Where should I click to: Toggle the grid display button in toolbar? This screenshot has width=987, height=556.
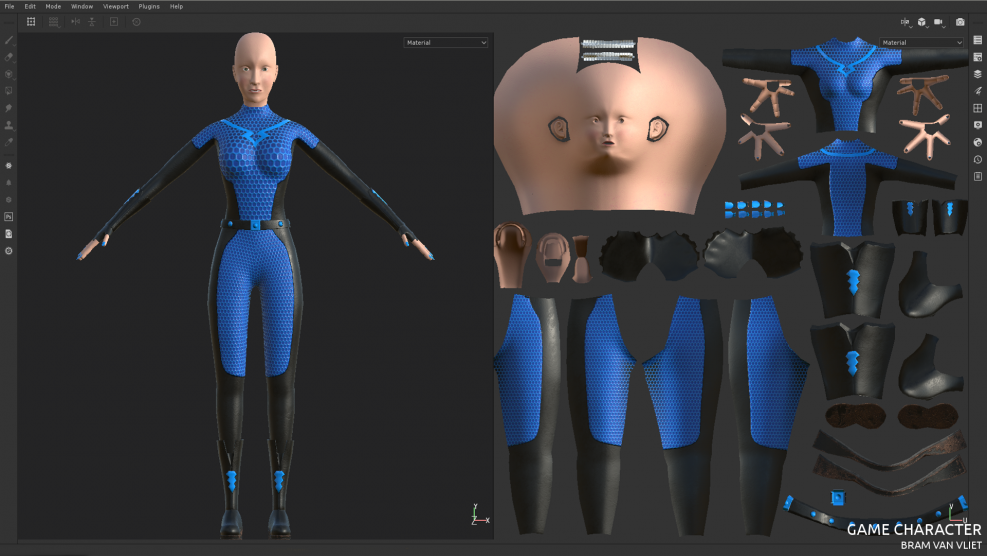[31, 21]
